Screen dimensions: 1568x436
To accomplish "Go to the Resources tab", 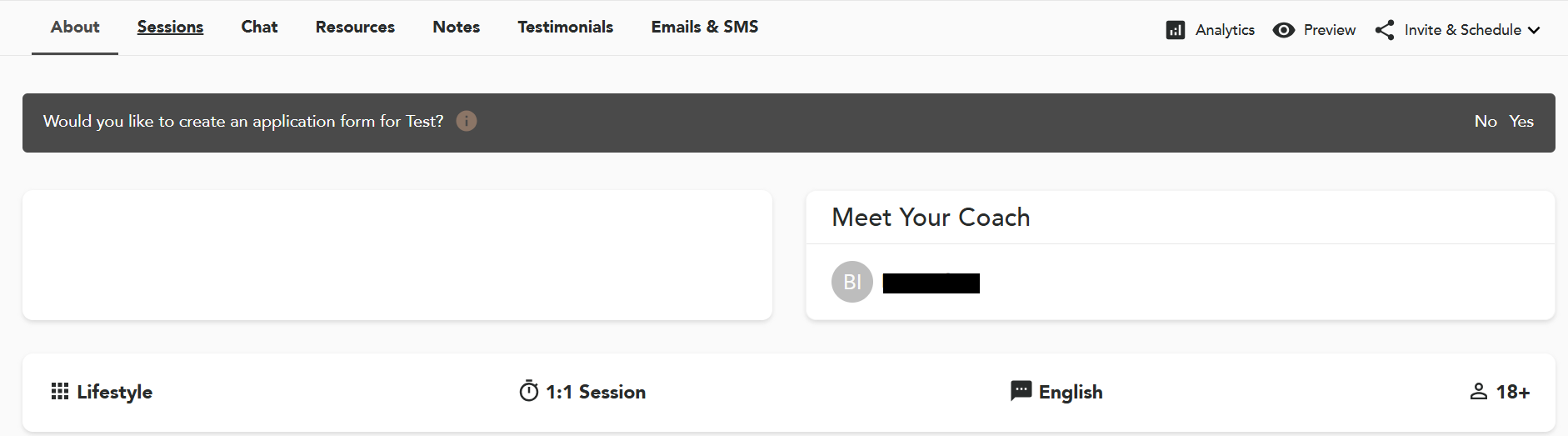I will [355, 27].
